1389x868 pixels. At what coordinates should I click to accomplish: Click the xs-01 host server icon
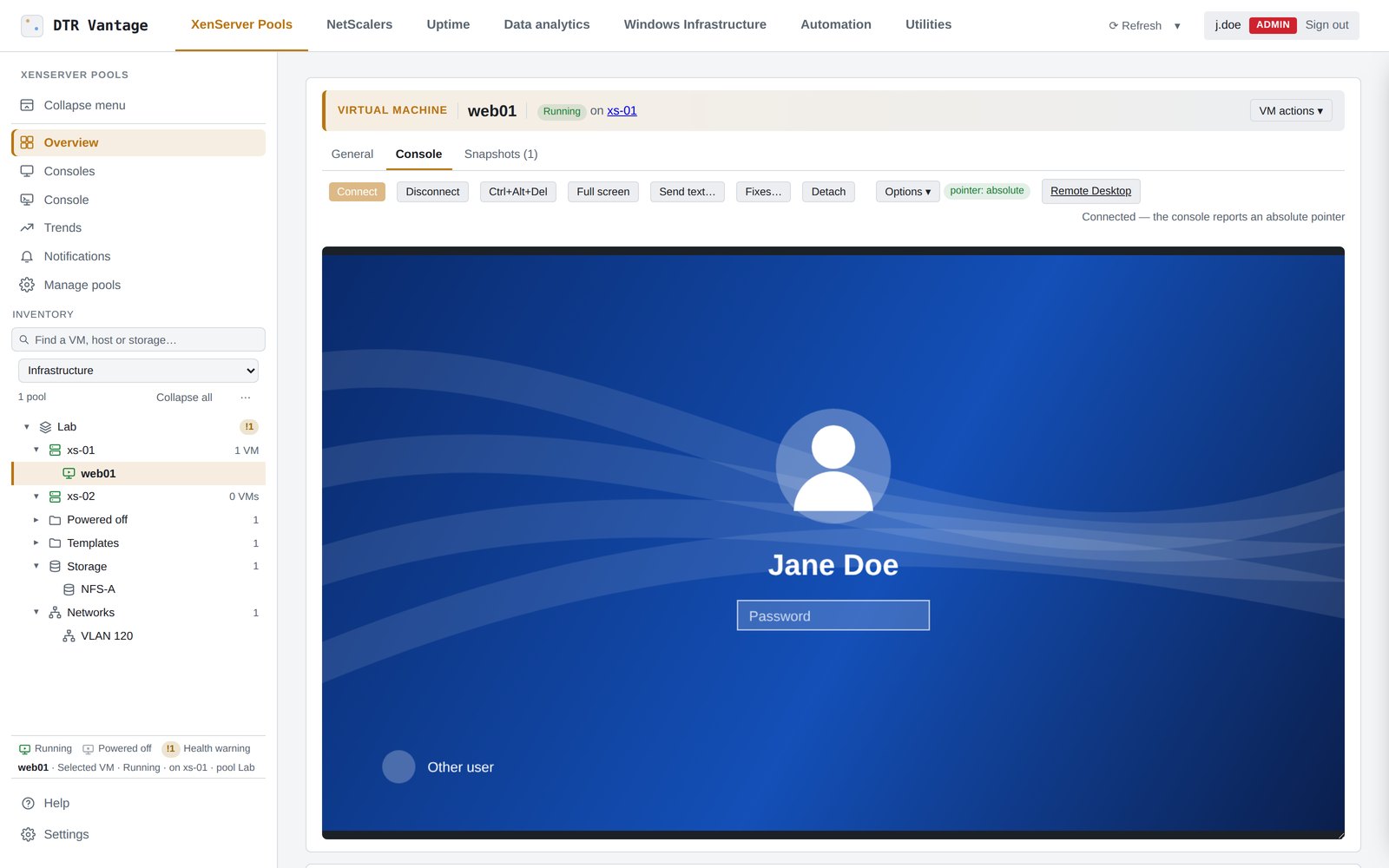point(55,450)
